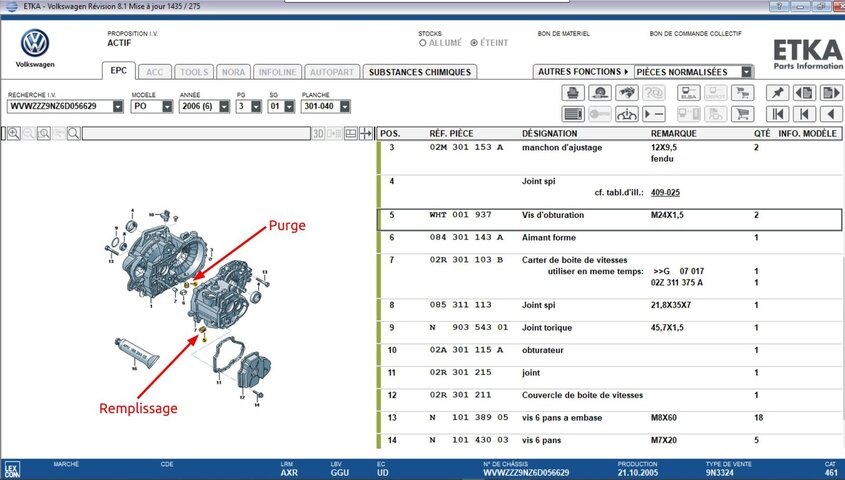This screenshot has width=845, height=480.
Task: Click the key icon in toolbar
Action: click(x=600, y=114)
